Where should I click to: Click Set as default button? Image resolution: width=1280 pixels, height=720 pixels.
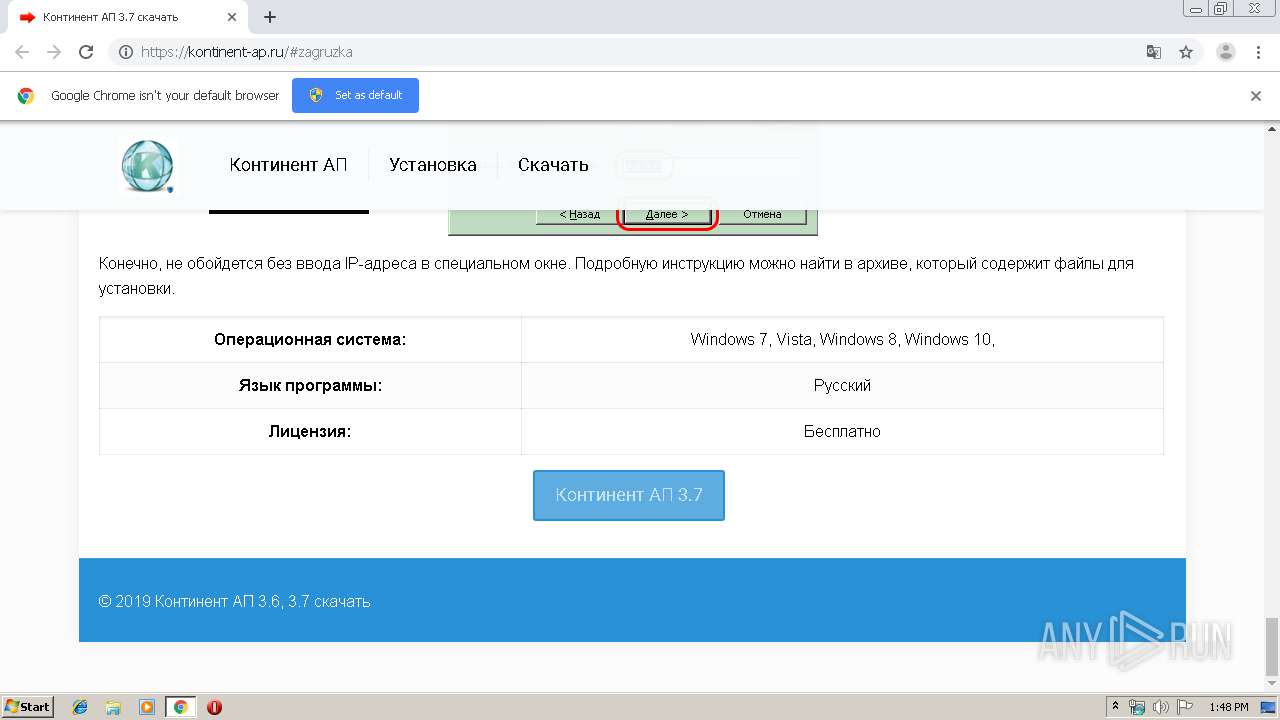click(355, 95)
